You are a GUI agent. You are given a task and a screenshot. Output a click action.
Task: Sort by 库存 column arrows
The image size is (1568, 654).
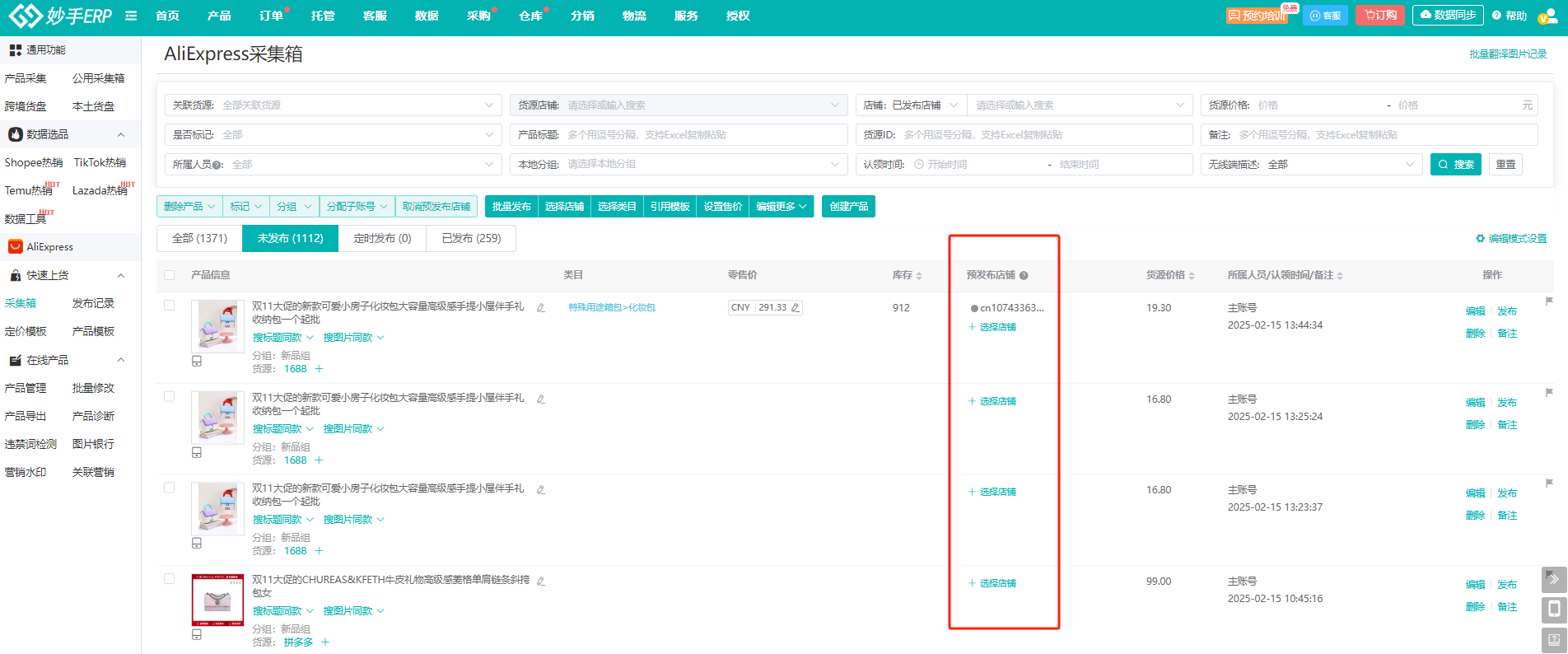pos(919,275)
